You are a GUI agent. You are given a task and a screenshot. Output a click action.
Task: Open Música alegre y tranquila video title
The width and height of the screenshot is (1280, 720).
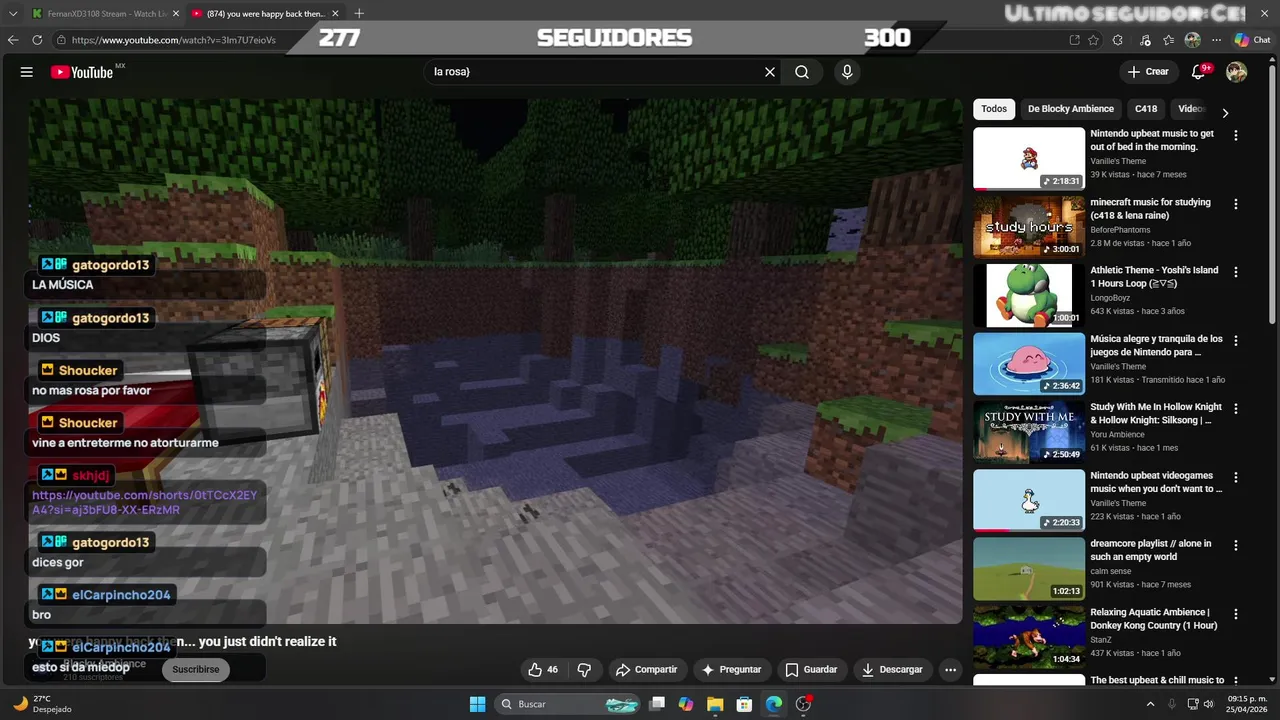1156,346
